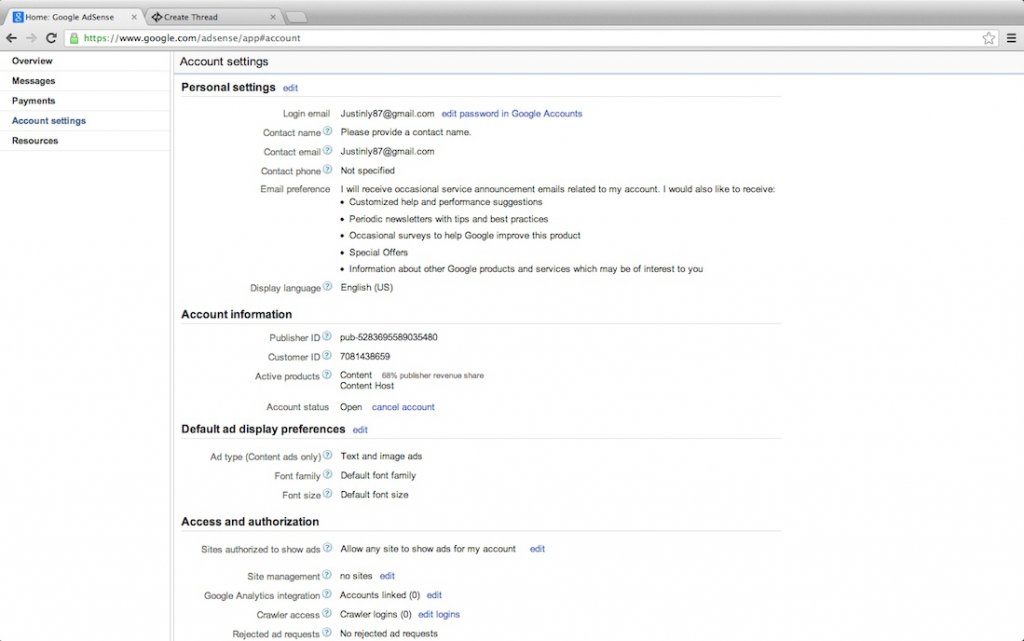
Task: Click the edit logins link
Action: pyautogui.click(x=439, y=614)
